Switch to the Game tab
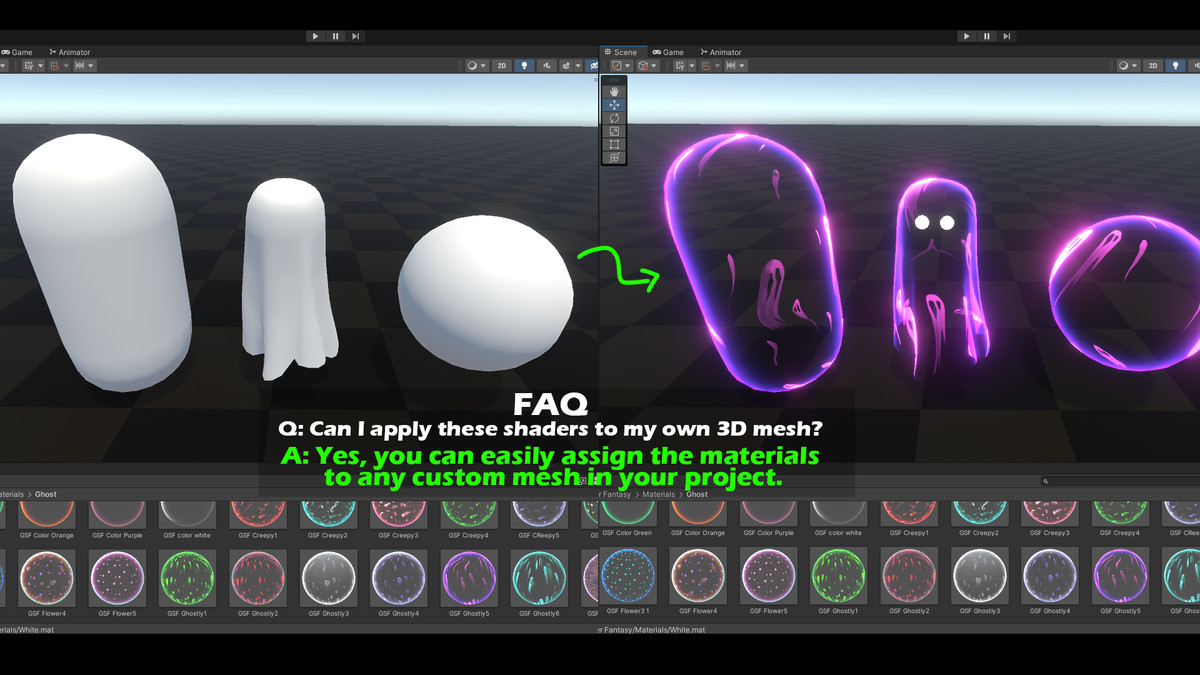 pos(668,52)
